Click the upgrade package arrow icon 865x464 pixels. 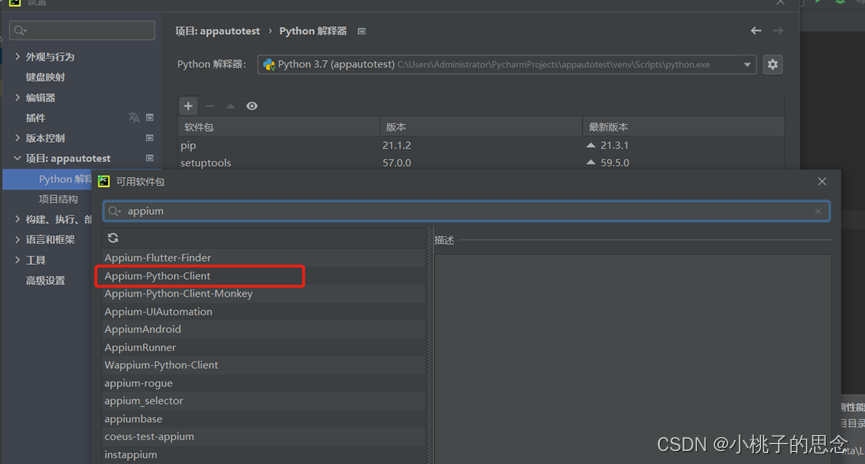[x=231, y=106]
